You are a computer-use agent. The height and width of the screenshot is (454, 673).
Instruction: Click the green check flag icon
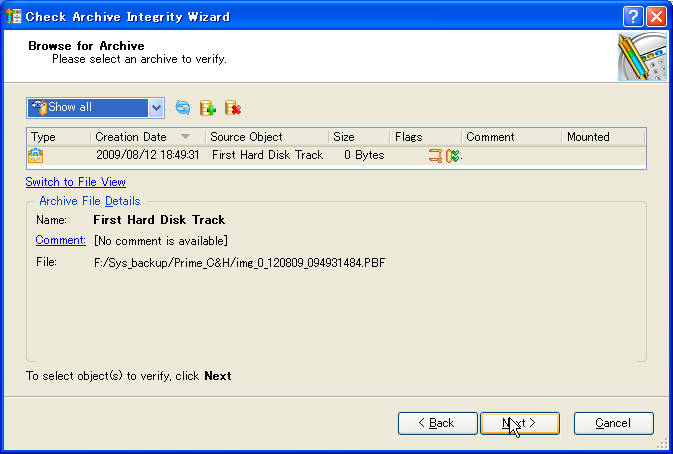452,155
